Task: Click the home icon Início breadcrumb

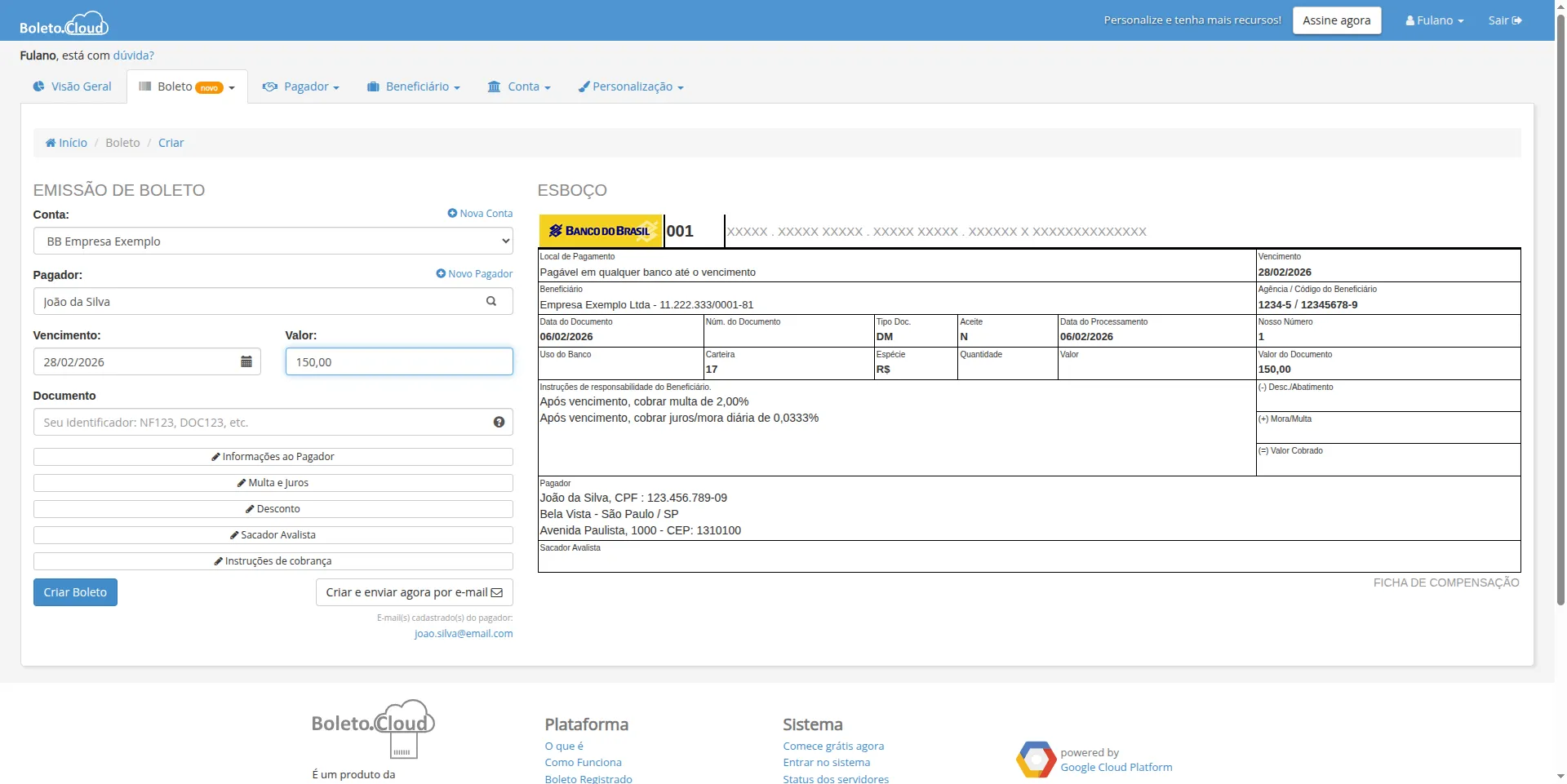Action: click(x=51, y=143)
